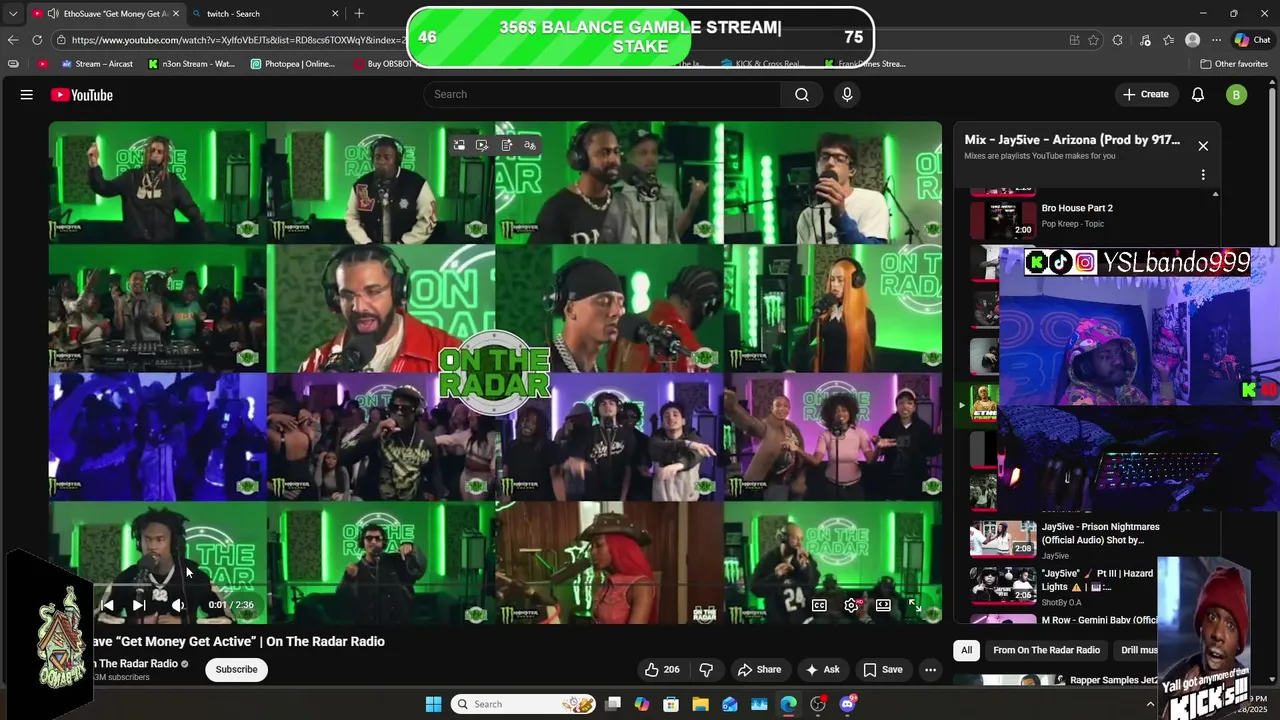The width and height of the screenshot is (1280, 720).
Task: Open n3on Stream bookmark
Action: point(191,63)
